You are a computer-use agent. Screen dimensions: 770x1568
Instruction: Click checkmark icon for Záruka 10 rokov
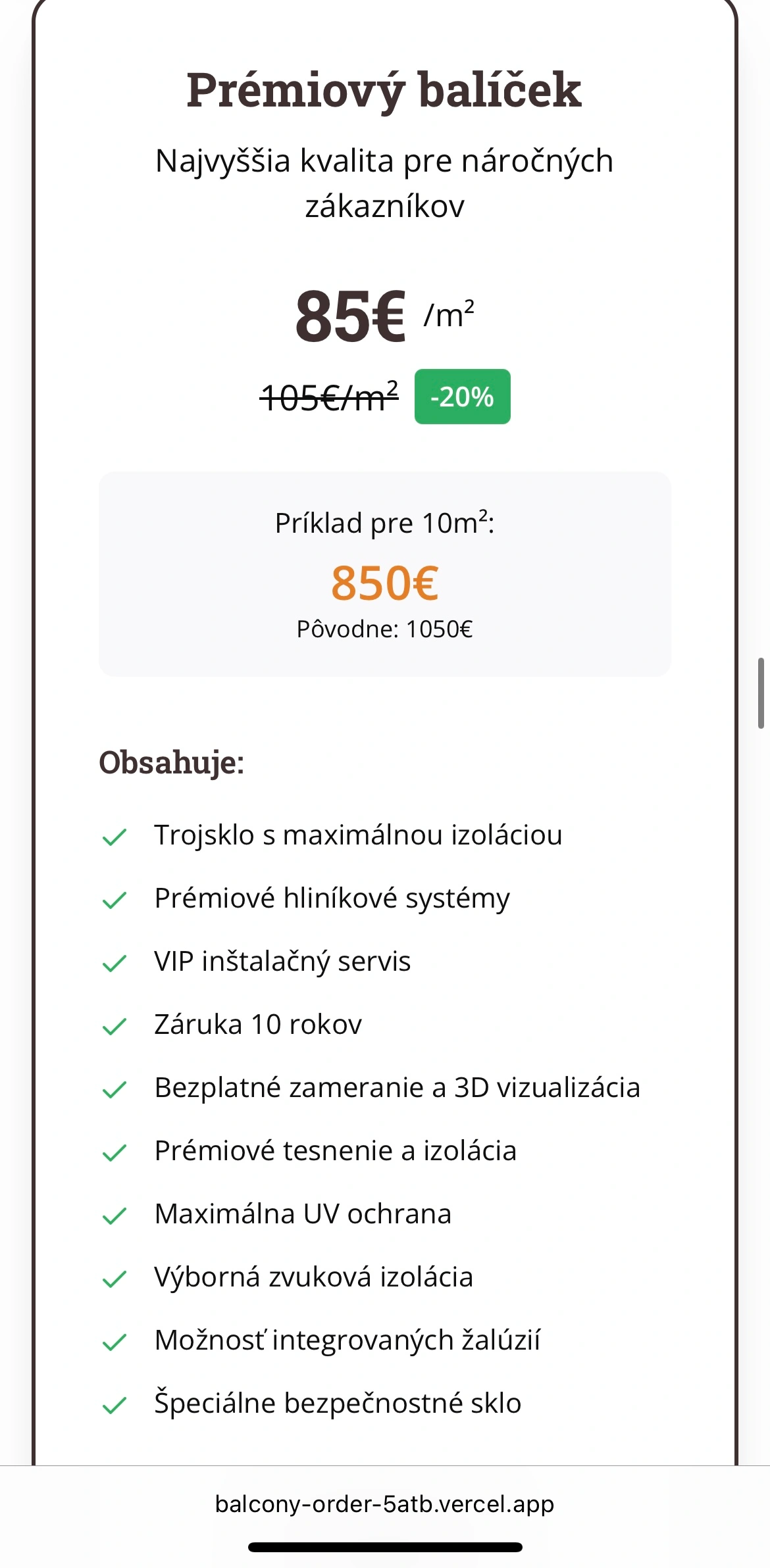tap(115, 1026)
